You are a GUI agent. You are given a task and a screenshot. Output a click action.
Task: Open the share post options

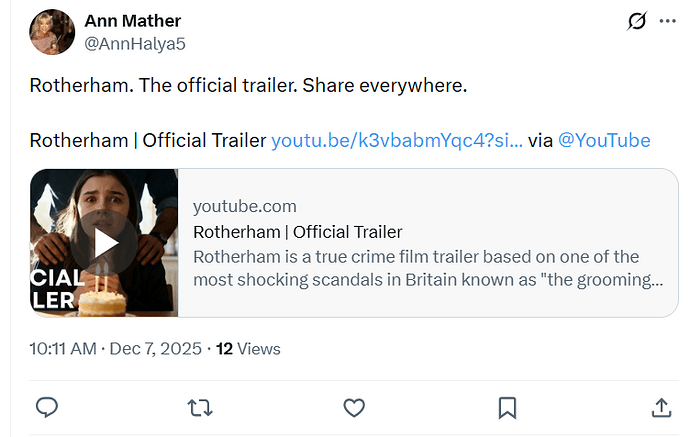click(x=661, y=407)
